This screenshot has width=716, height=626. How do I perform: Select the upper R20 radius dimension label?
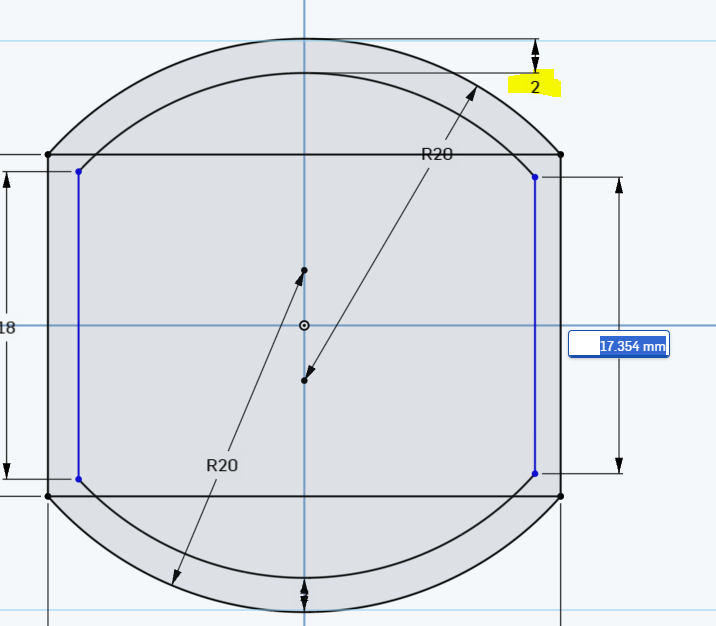(x=437, y=154)
